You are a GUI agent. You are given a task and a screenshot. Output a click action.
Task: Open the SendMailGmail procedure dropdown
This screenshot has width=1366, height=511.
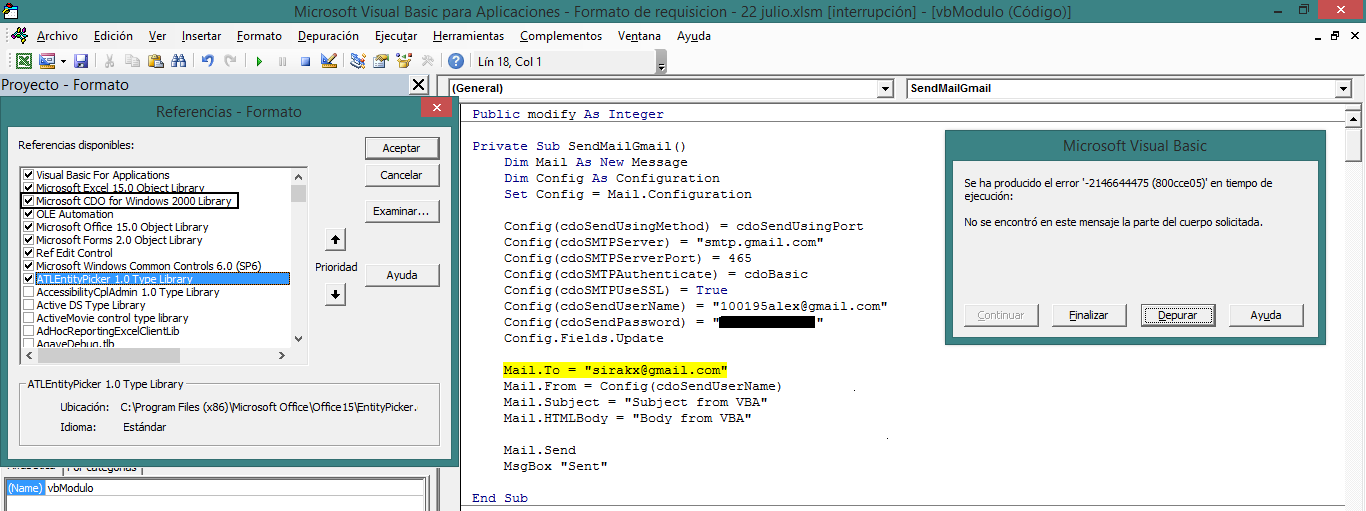pos(1342,89)
